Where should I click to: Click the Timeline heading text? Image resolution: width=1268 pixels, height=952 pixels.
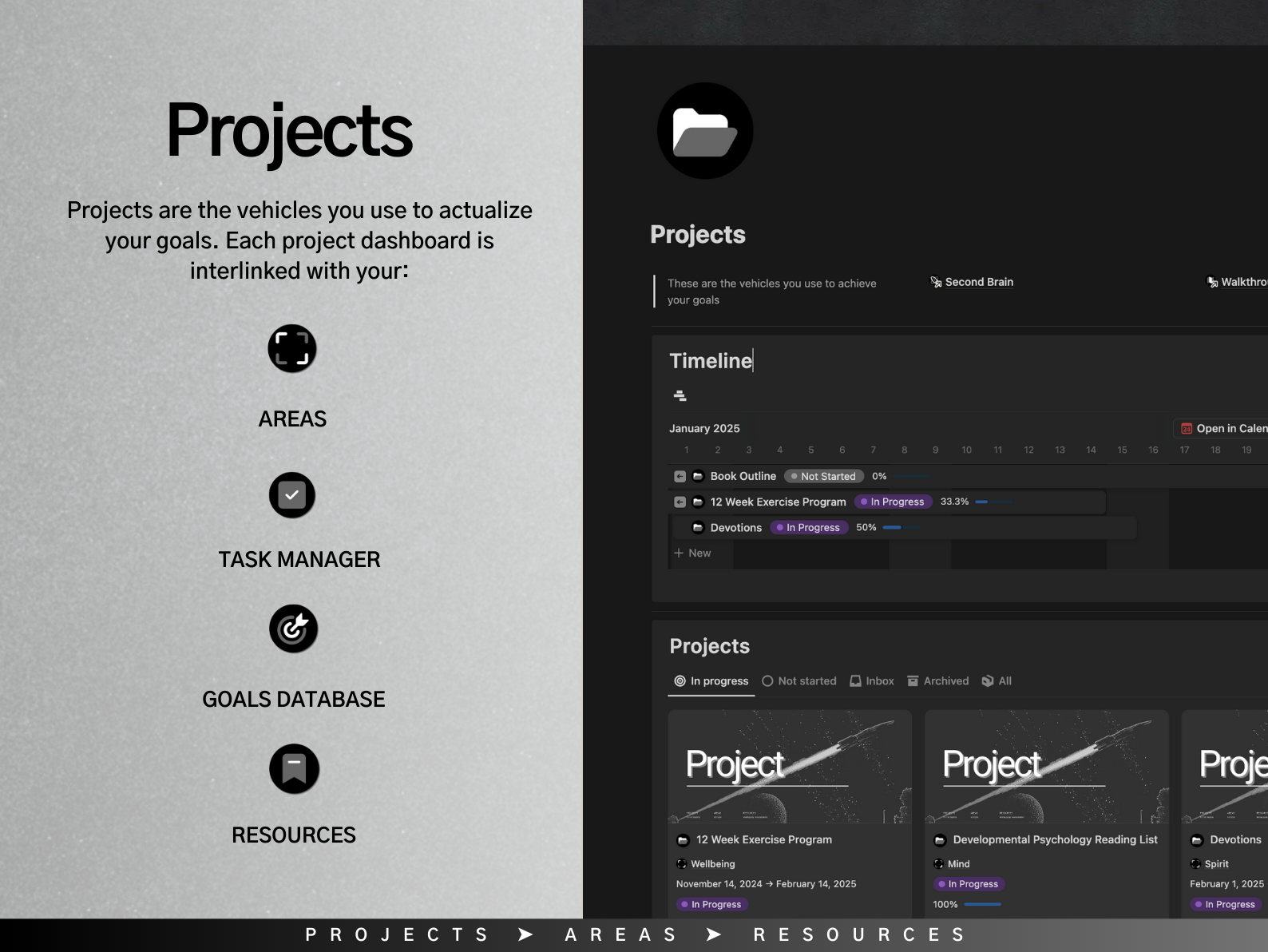click(x=711, y=361)
